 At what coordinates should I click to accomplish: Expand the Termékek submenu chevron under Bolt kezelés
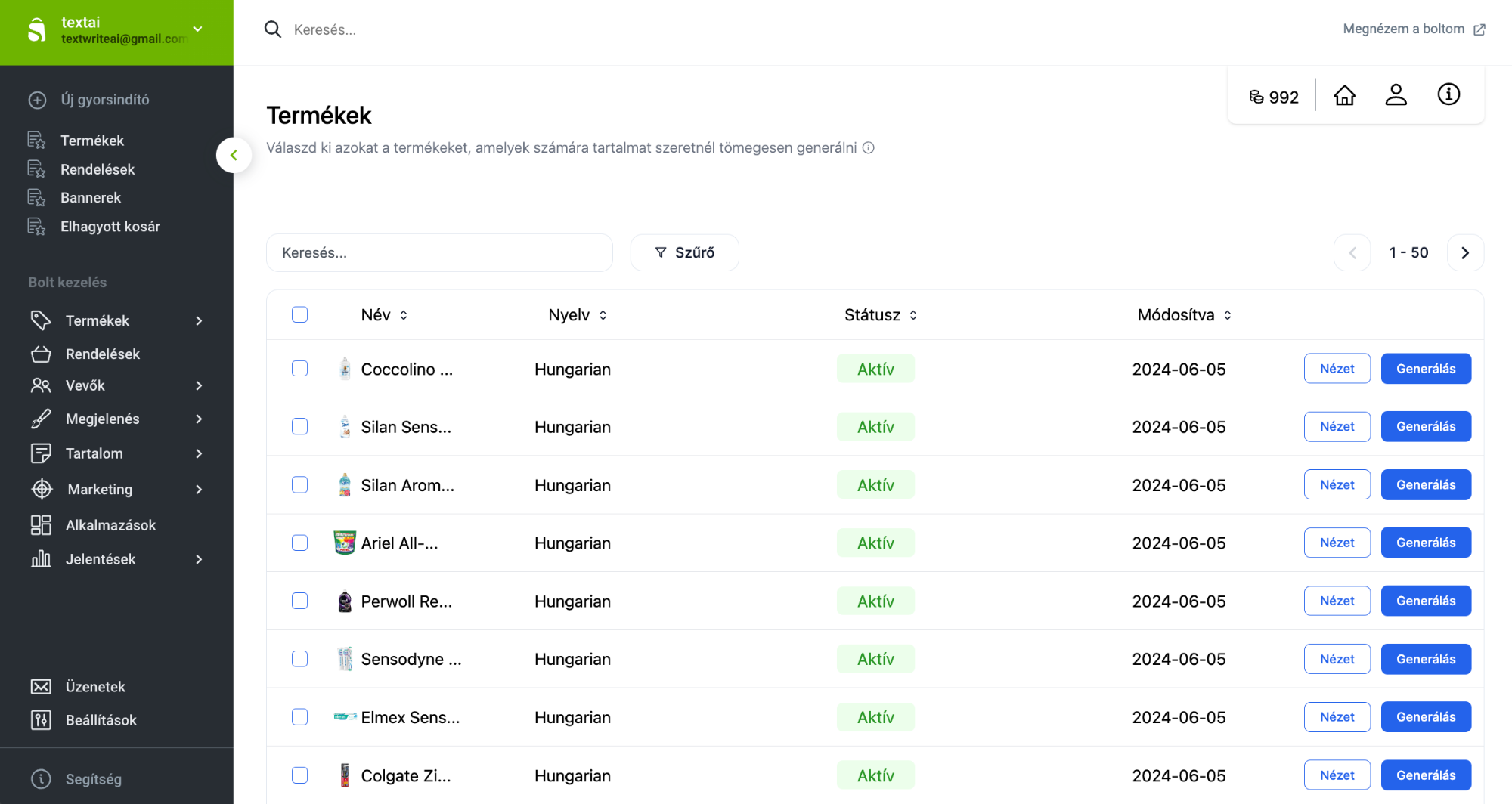point(199,321)
